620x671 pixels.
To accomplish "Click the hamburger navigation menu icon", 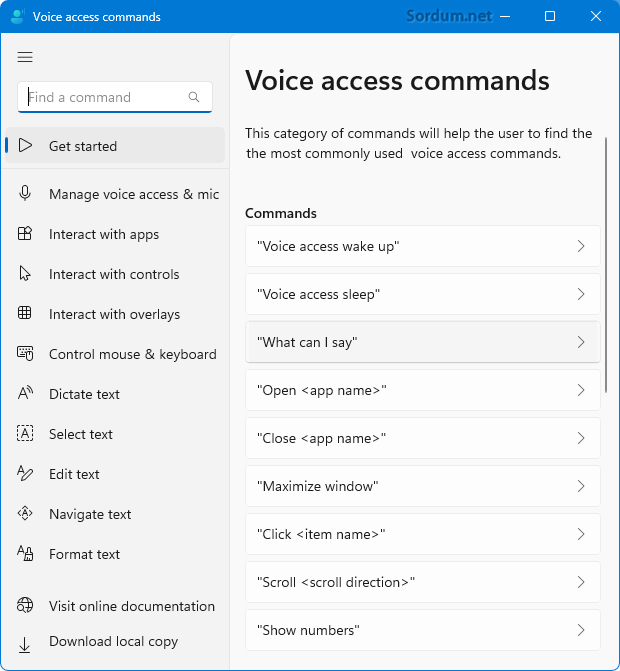I will pyautogui.click(x=25, y=57).
